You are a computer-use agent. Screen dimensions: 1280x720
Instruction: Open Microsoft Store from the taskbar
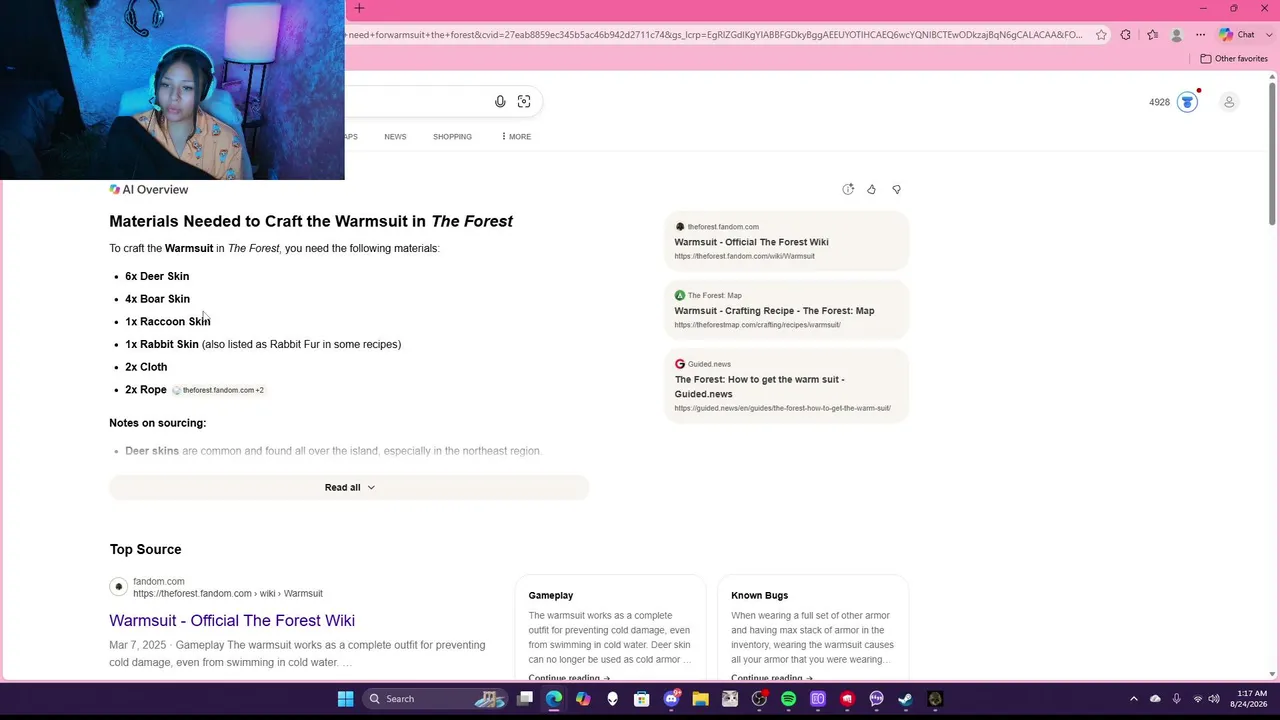tap(642, 699)
